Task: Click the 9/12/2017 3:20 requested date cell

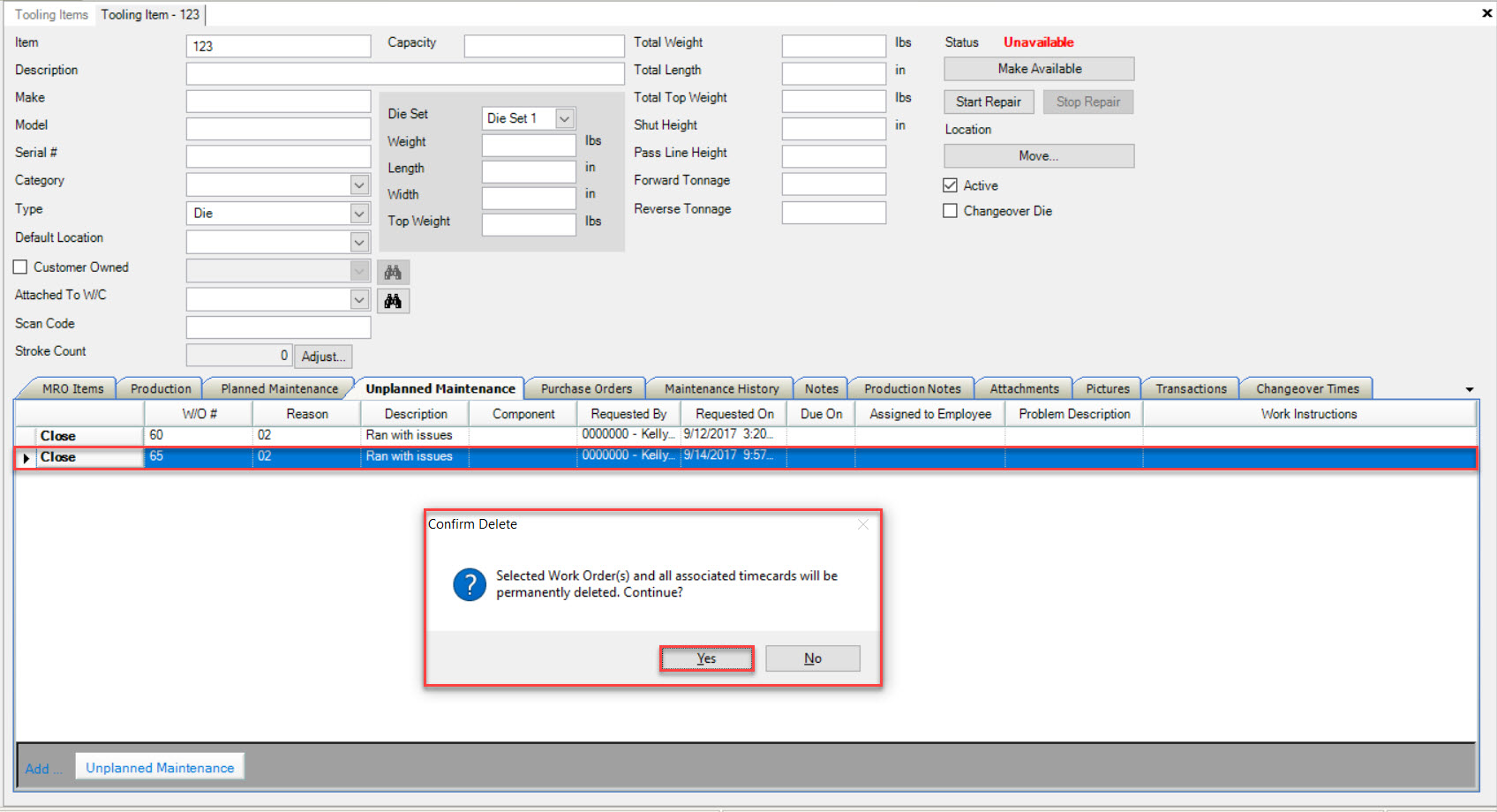Action: point(733,434)
